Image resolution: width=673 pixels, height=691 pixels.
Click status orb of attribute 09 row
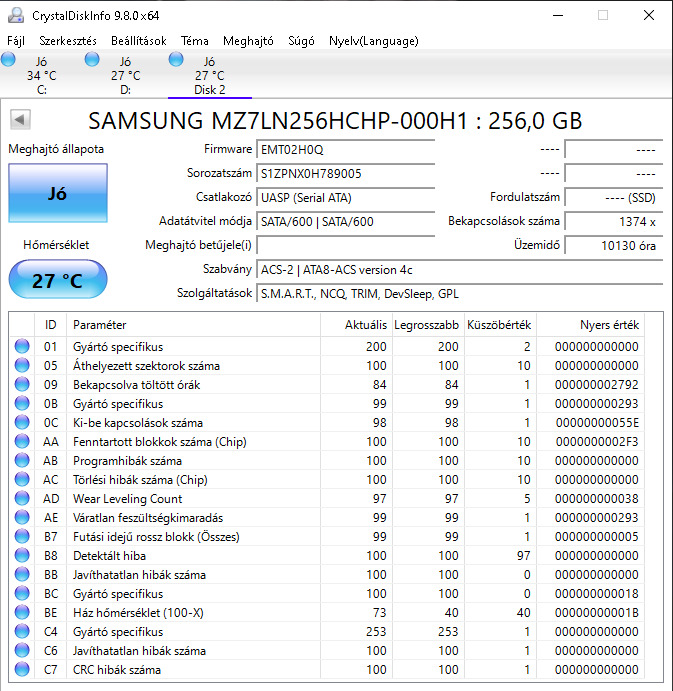22,384
